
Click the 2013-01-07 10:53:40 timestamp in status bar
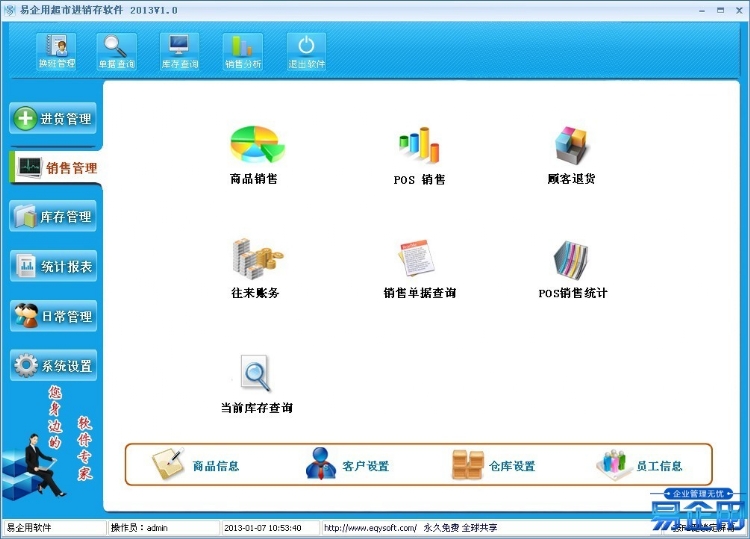(x=263, y=528)
